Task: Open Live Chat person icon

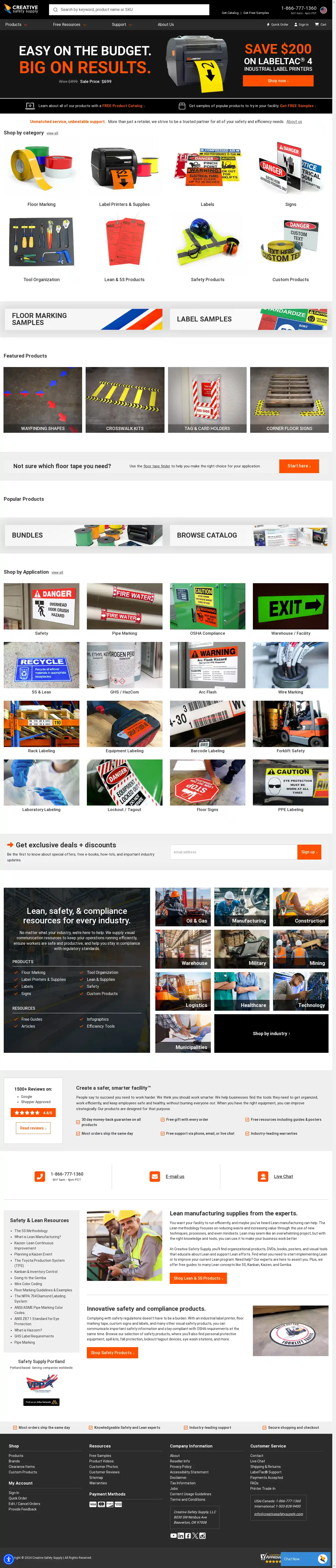Action: 263,1177
